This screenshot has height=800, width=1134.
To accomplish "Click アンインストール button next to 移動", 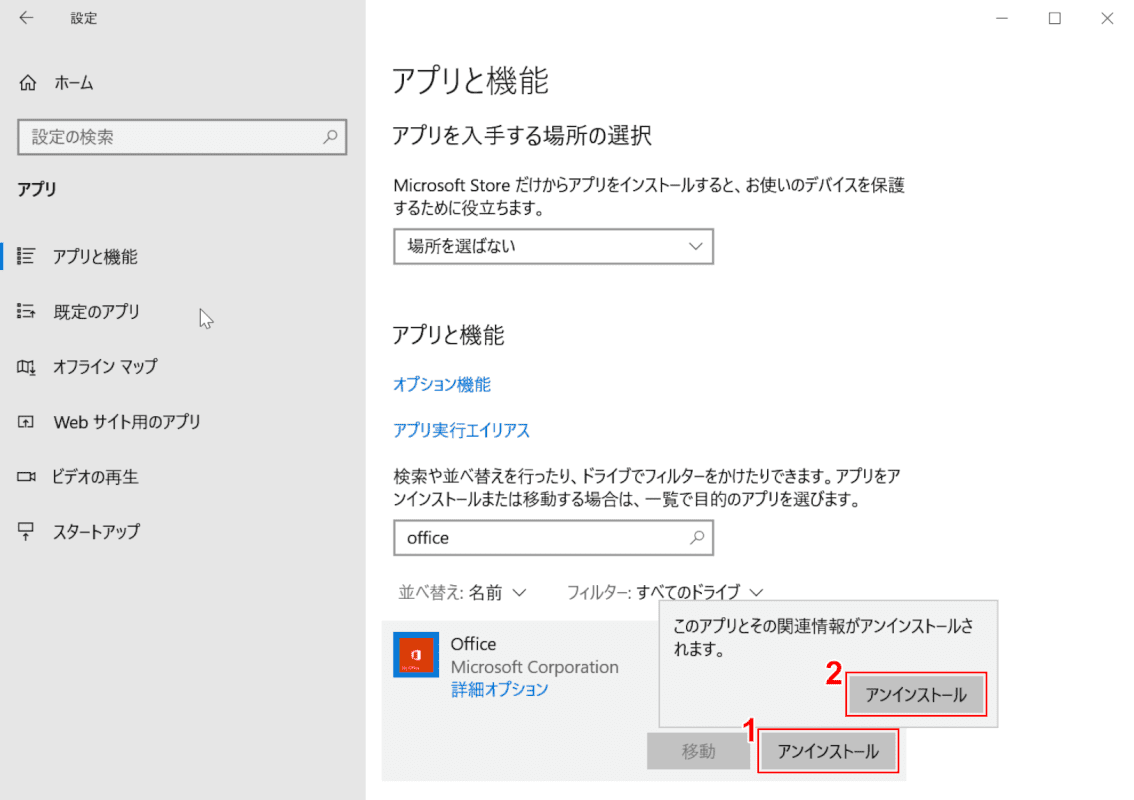I will (828, 752).
